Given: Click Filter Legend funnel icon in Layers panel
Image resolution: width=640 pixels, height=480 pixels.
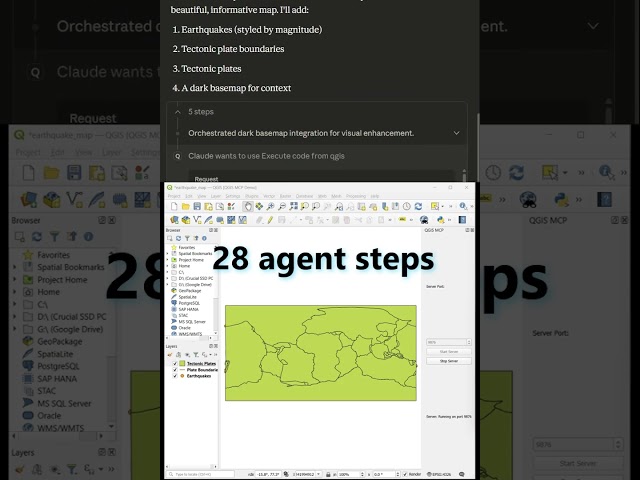Looking at the screenshot, I should pos(196,355).
